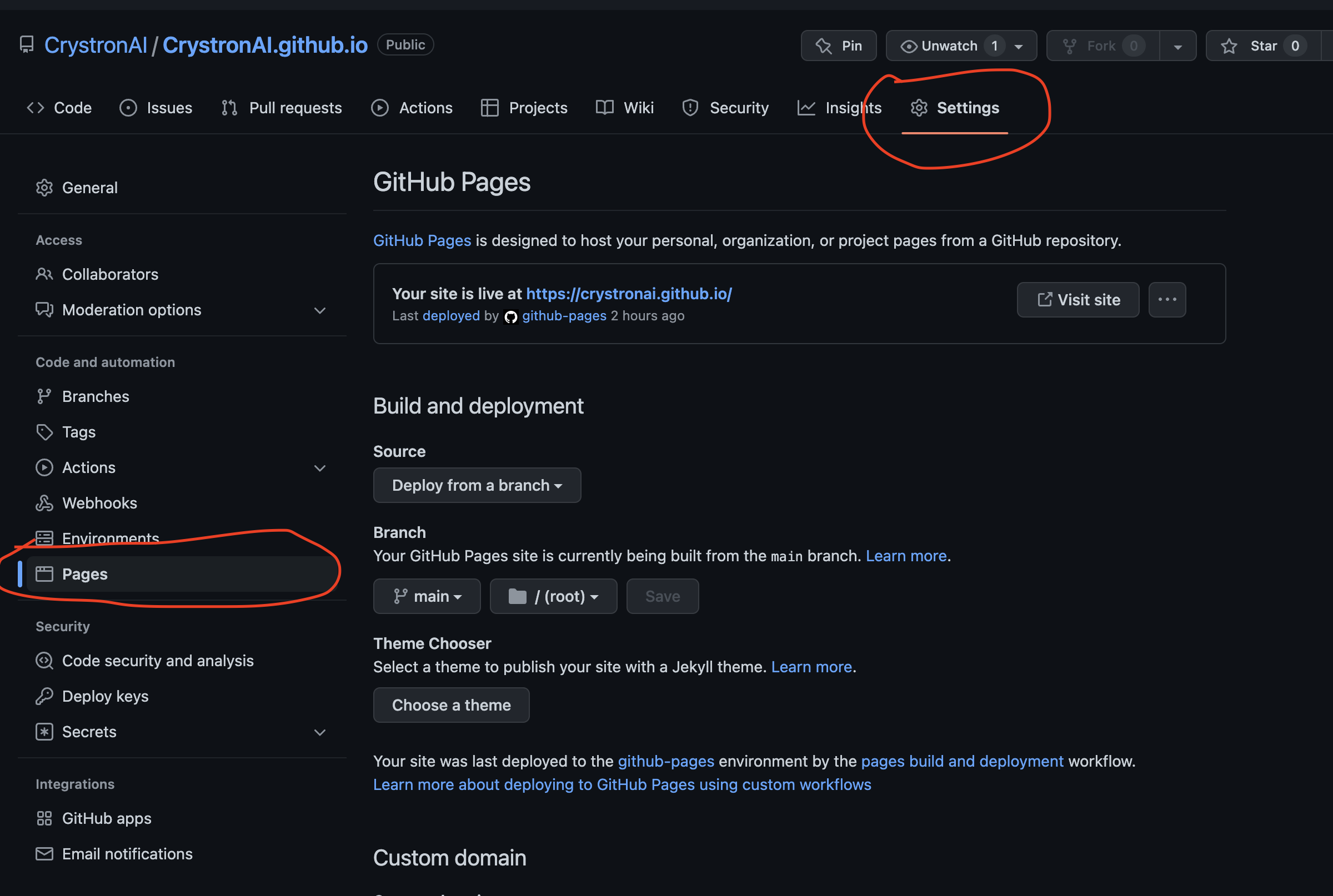Open the CrystronAI.github.io repository link

265,44
